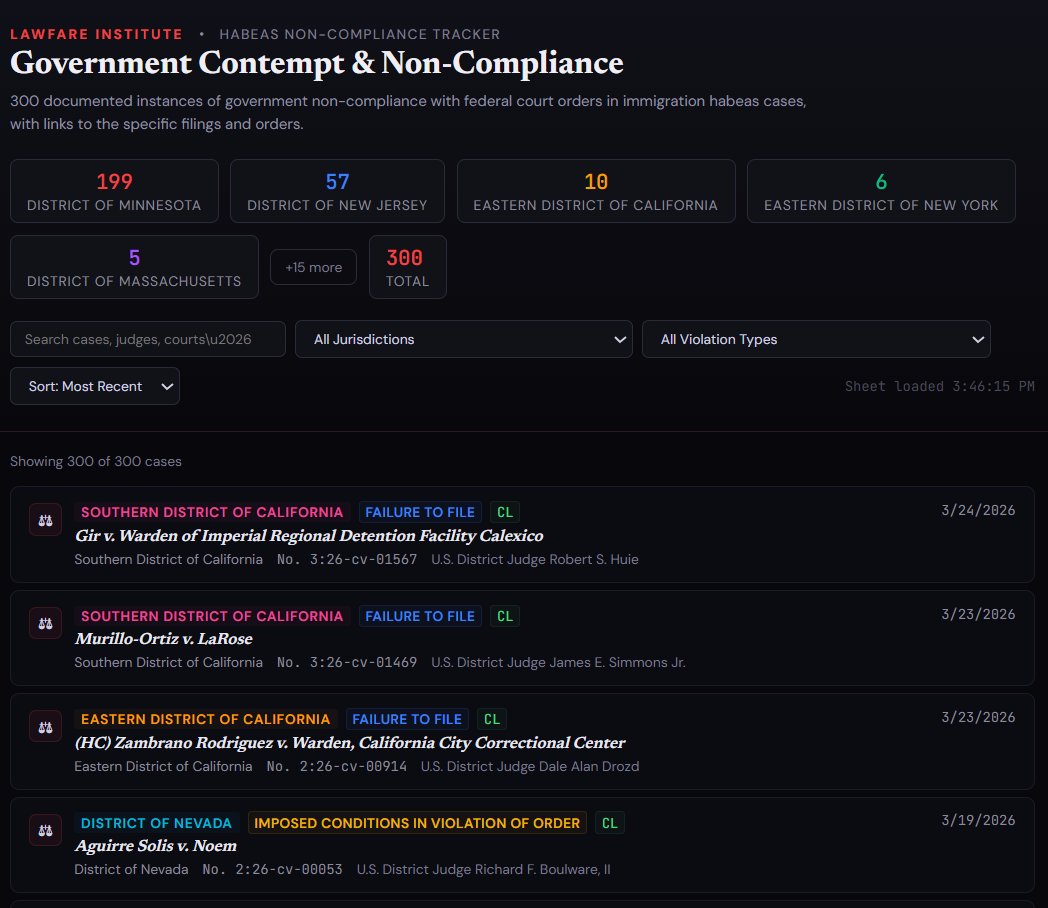This screenshot has height=908, width=1048.
Task: Click scales icon on Gir v. Warden card
Action: coord(45,520)
